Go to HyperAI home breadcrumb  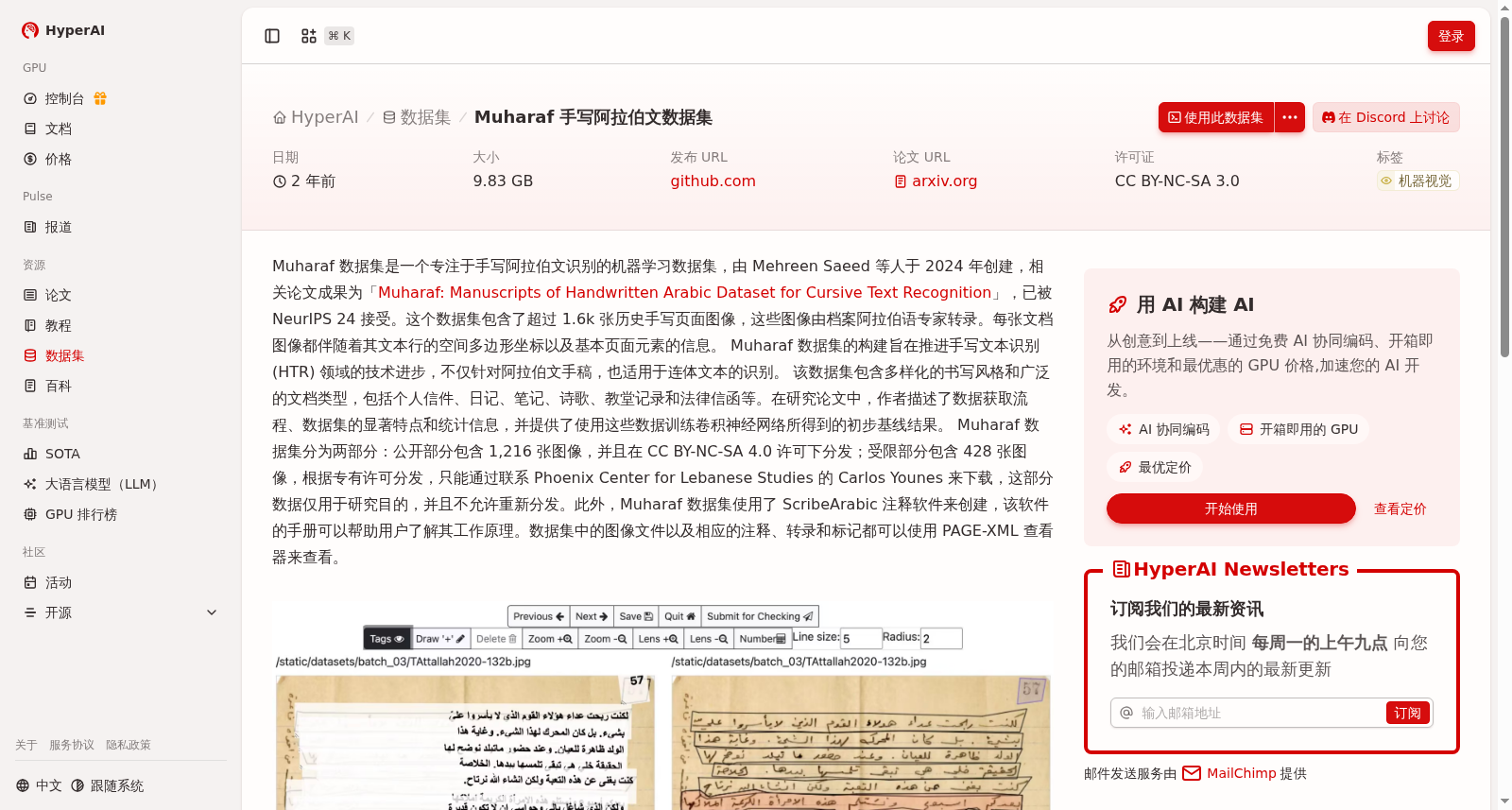click(x=316, y=117)
